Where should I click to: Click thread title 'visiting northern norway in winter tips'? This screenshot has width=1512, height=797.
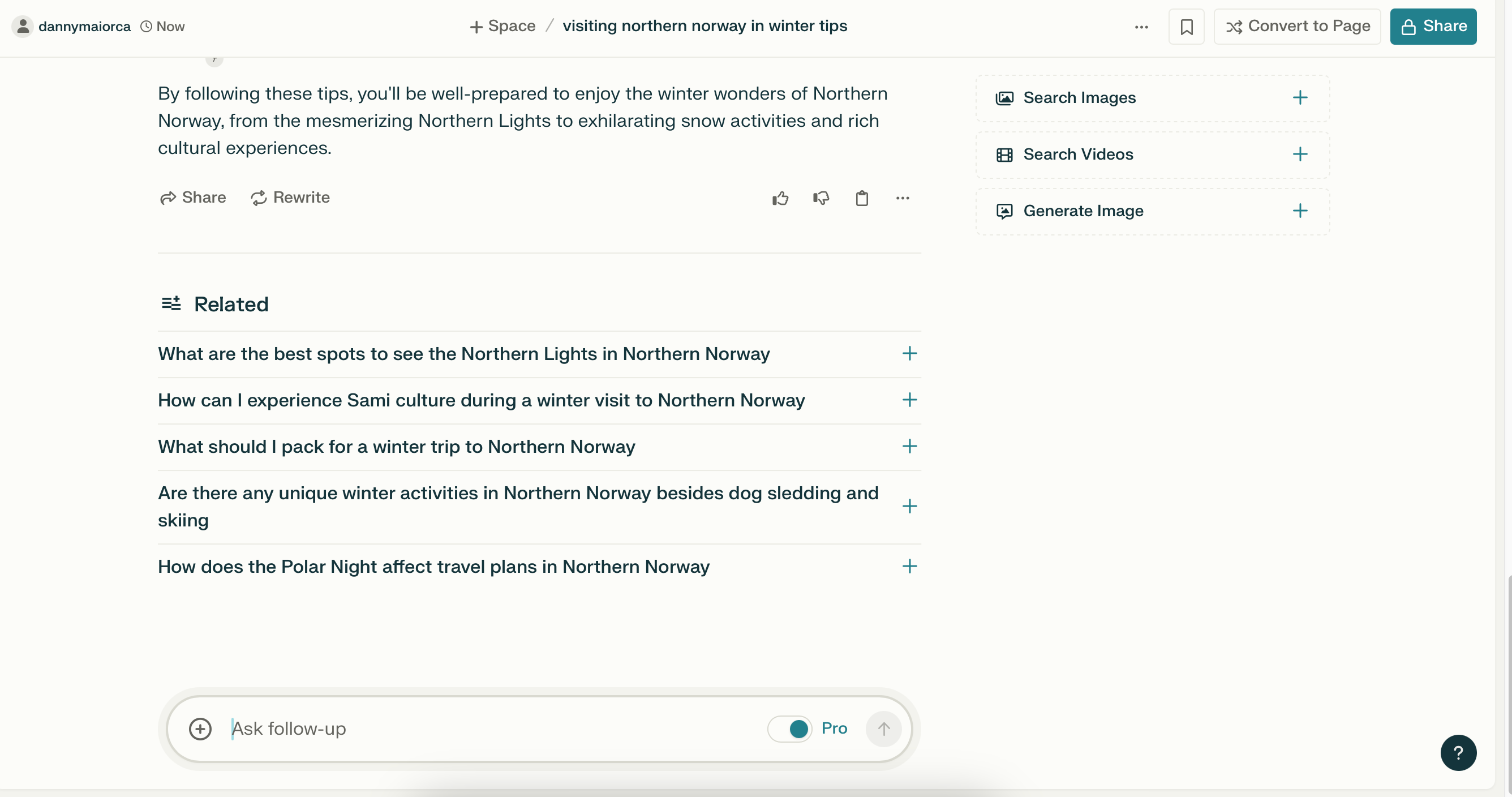pyautogui.click(x=705, y=26)
